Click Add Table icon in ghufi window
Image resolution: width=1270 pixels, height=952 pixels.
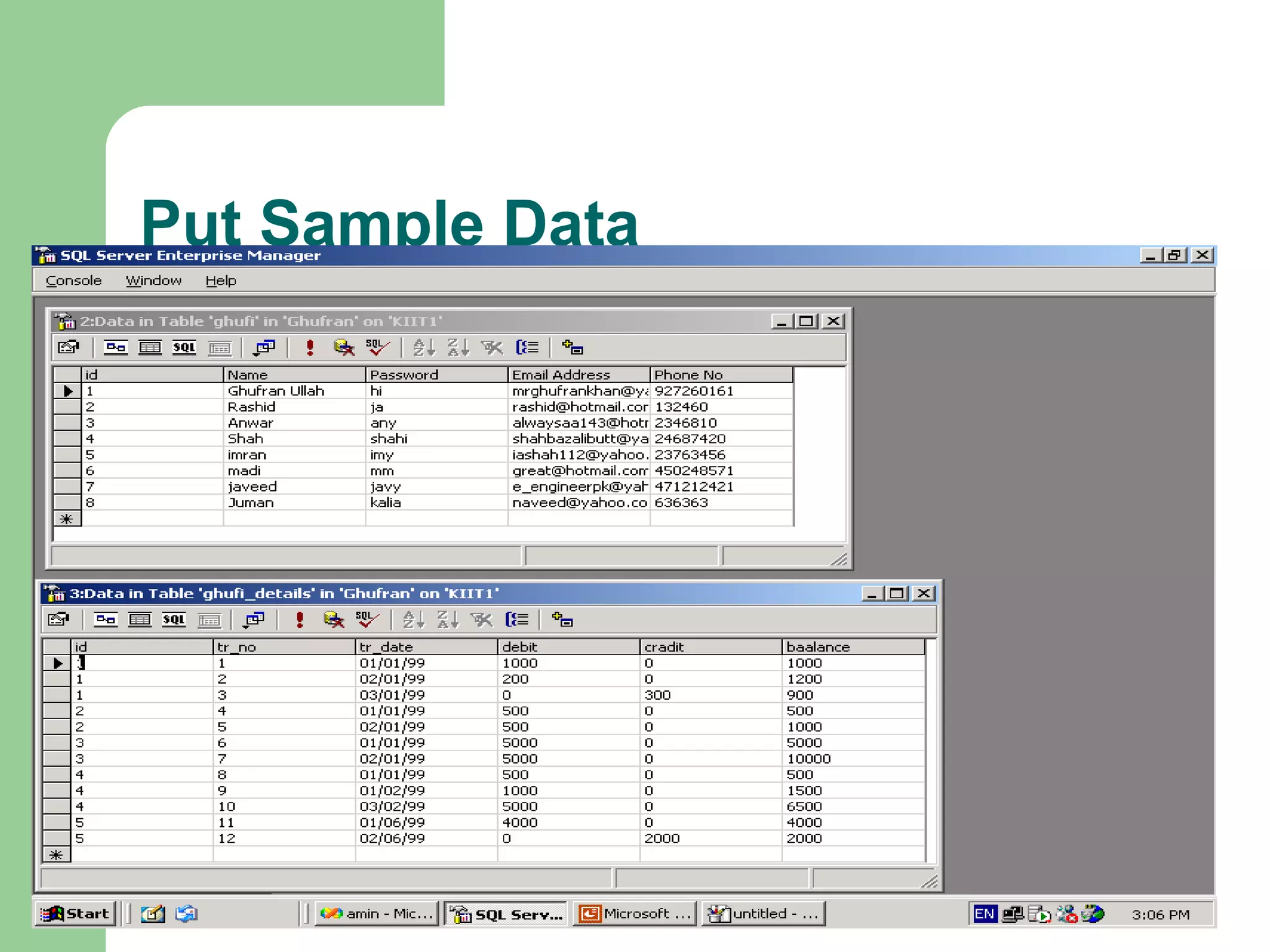click(572, 347)
